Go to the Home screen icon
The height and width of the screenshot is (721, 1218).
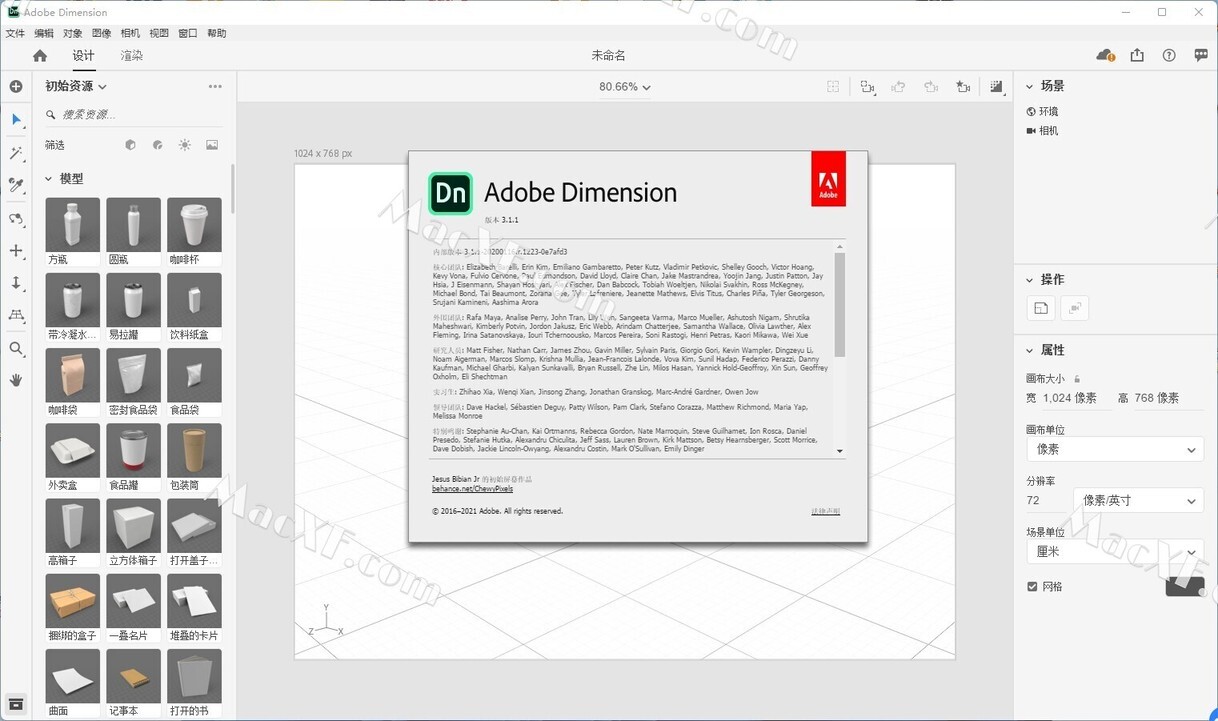(40, 56)
